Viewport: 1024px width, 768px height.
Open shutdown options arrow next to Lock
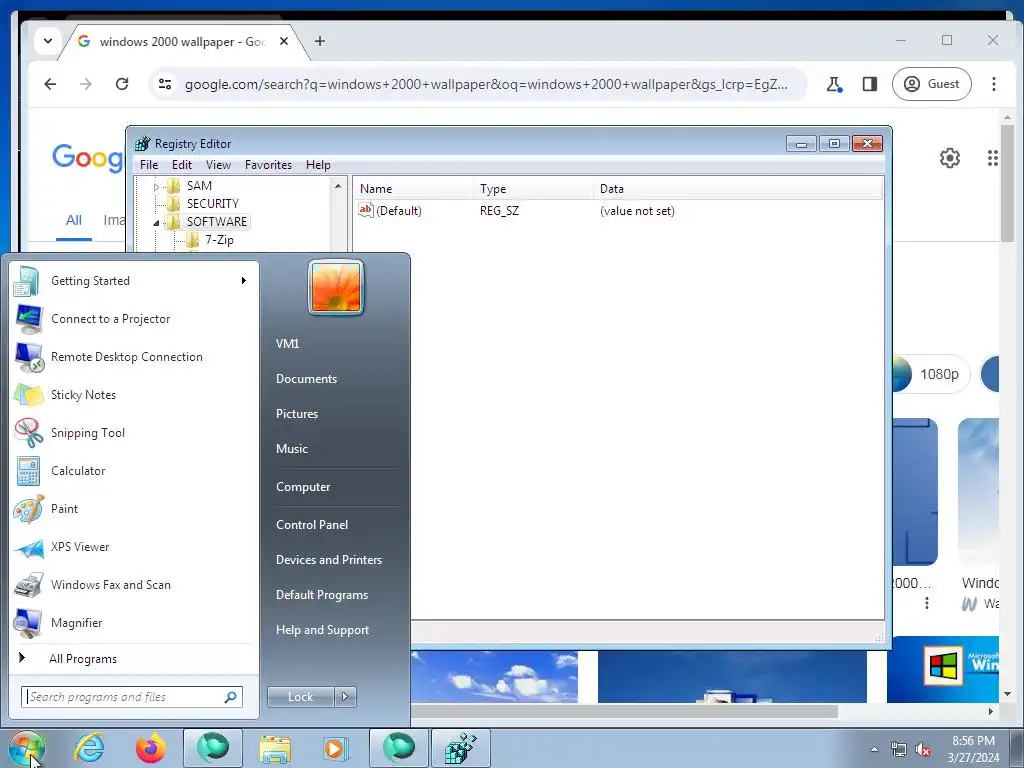tap(345, 697)
